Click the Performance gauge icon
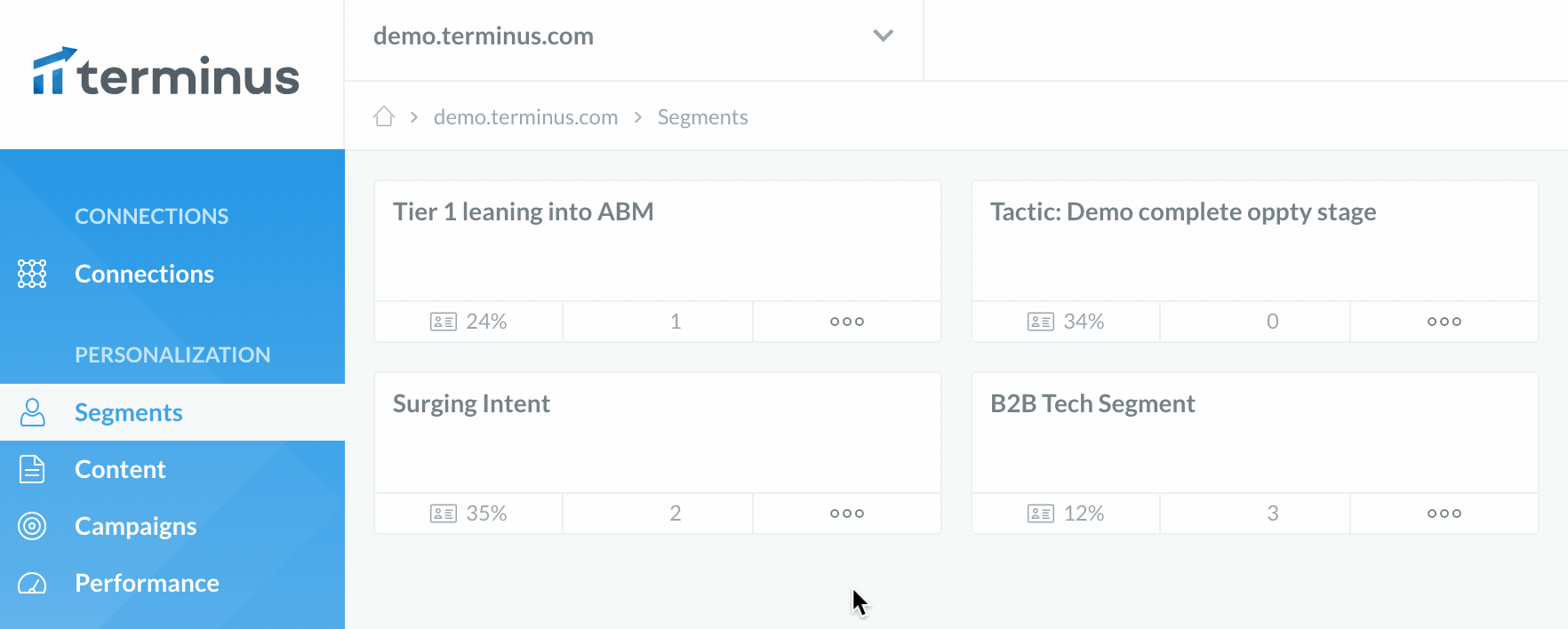 [x=32, y=584]
